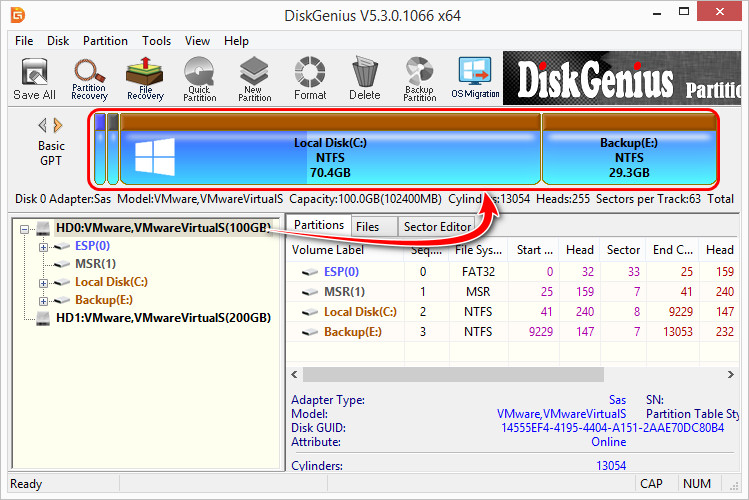The height and width of the screenshot is (500, 749).
Task: Sort by the File Sys... column header
Action: pos(479,250)
